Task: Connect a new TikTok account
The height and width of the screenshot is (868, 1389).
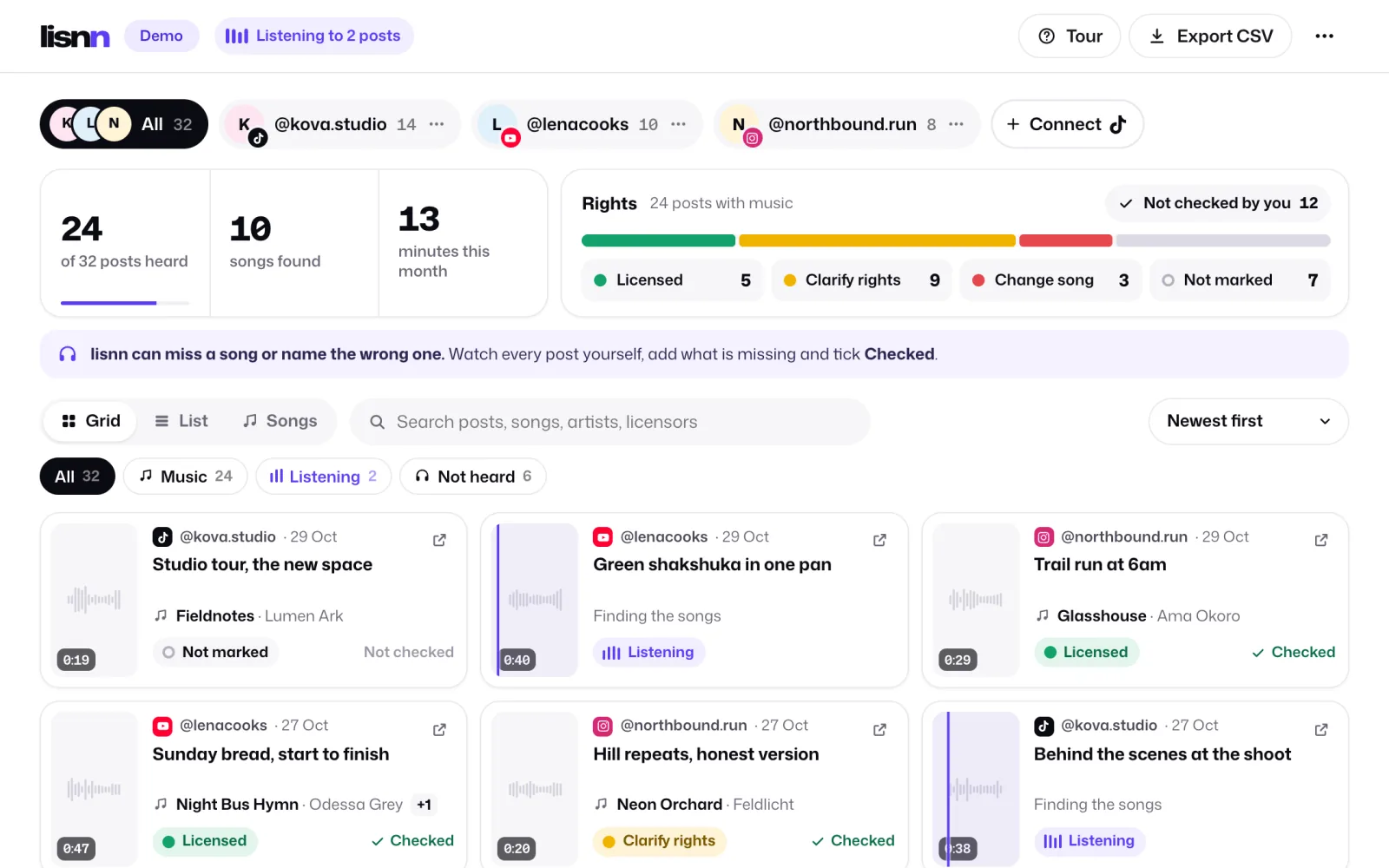Action: tap(1067, 124)
